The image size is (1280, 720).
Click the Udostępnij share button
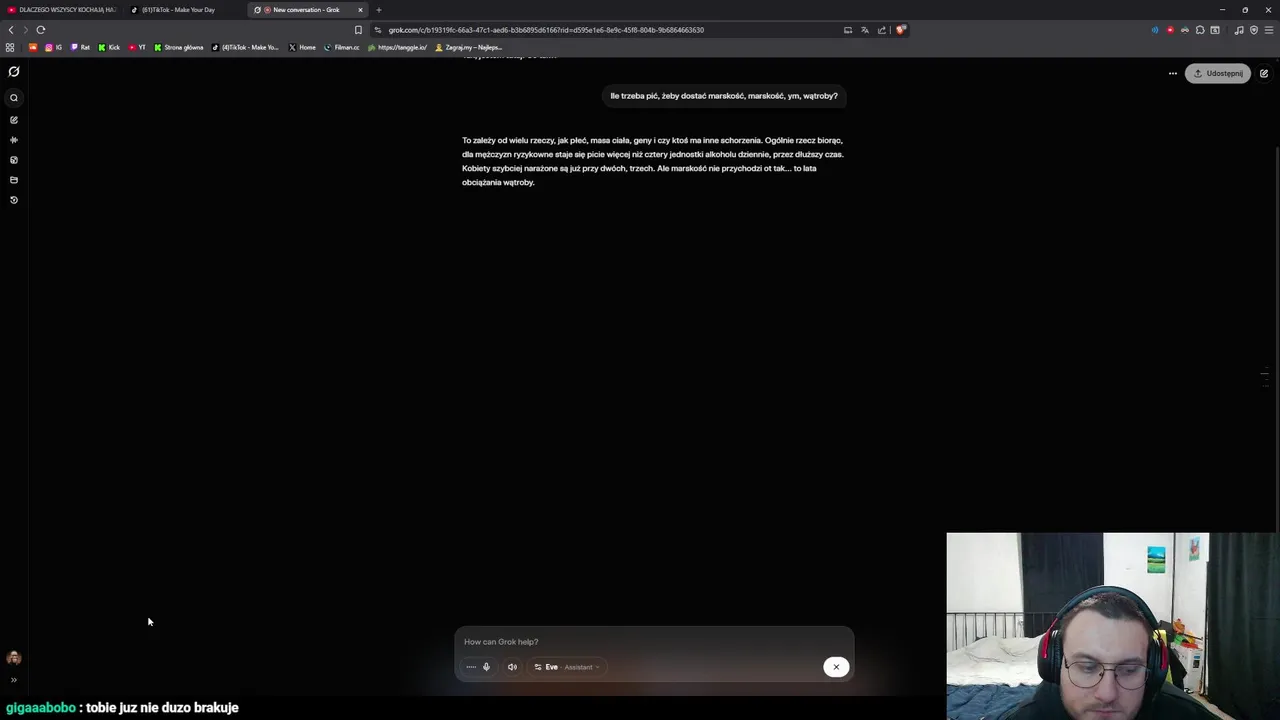click(x=1218, y=73)
